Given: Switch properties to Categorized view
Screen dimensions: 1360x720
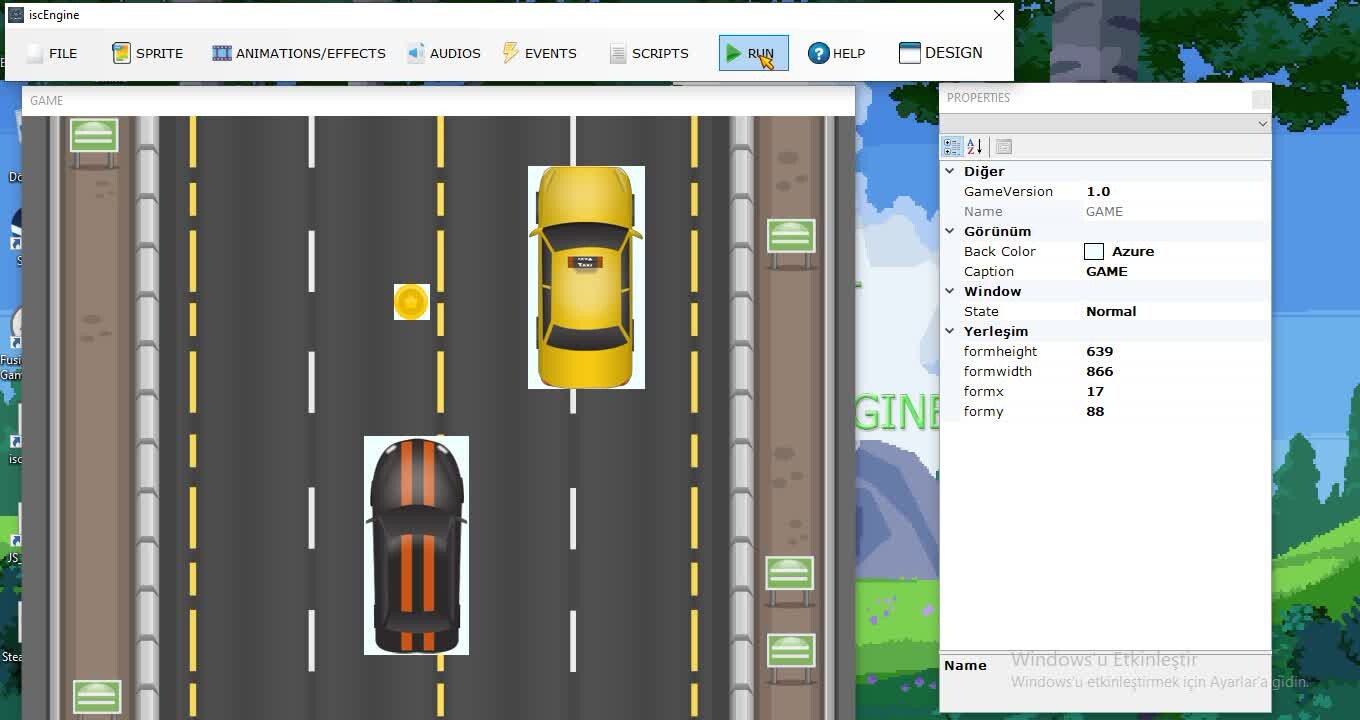Looking at the screenshot, I should pyautogui.click(x=952, y=147).
